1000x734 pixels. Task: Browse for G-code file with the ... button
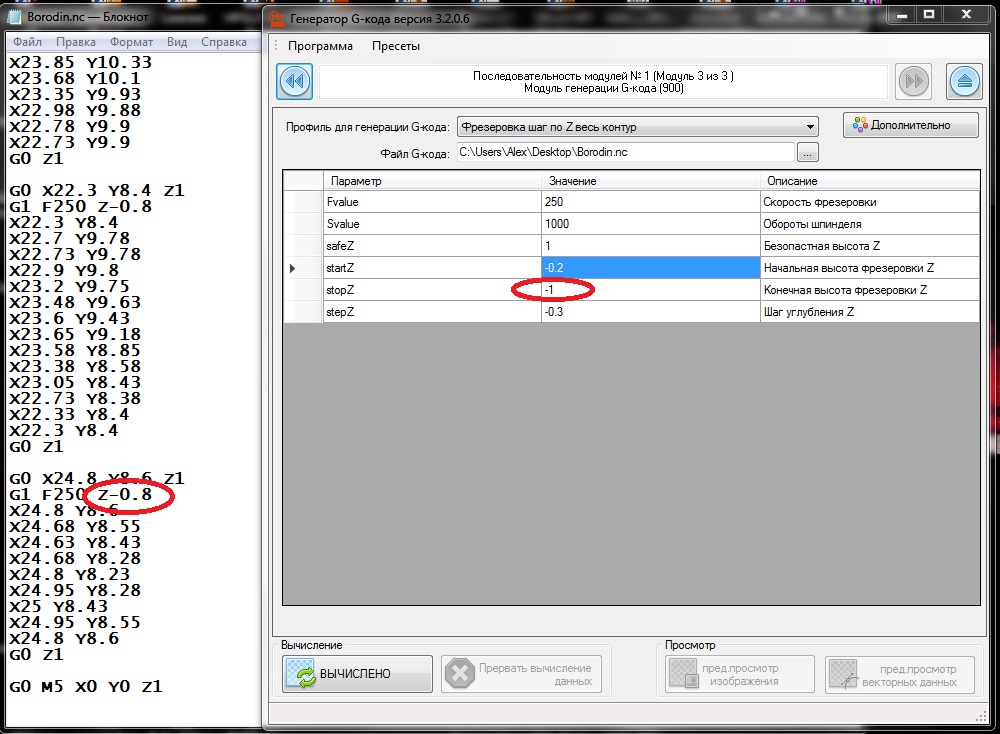pyautogui.click(x=807, y=152)
